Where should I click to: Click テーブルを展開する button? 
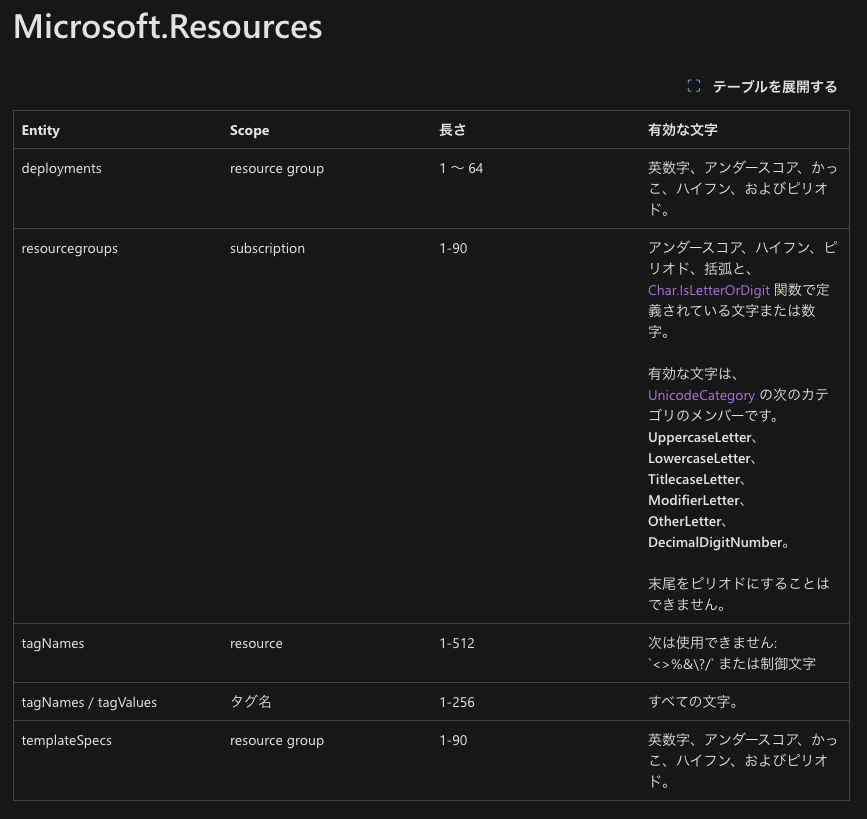coord(762,86)
